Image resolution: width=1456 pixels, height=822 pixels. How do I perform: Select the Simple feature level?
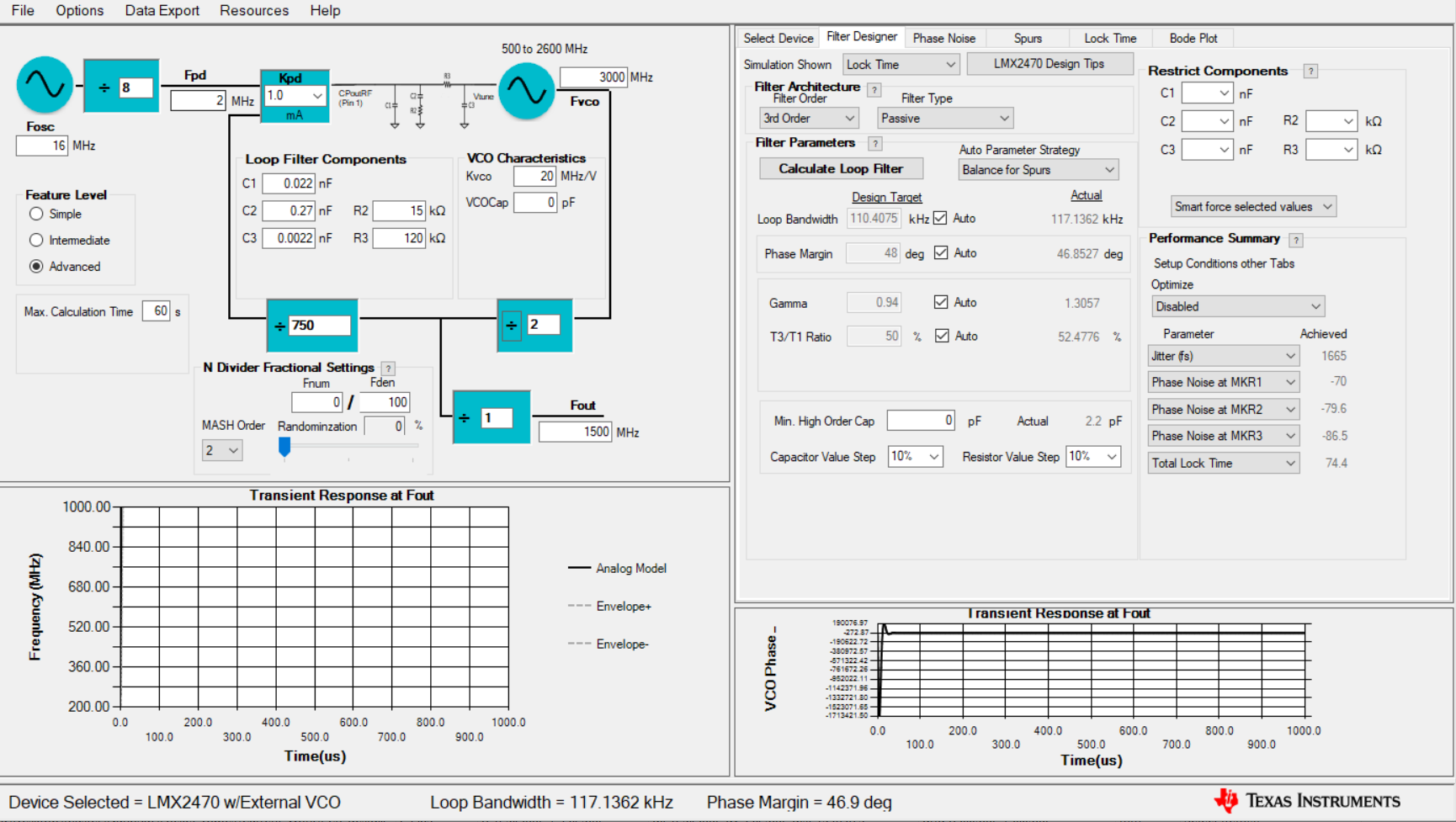pos(36,214)
